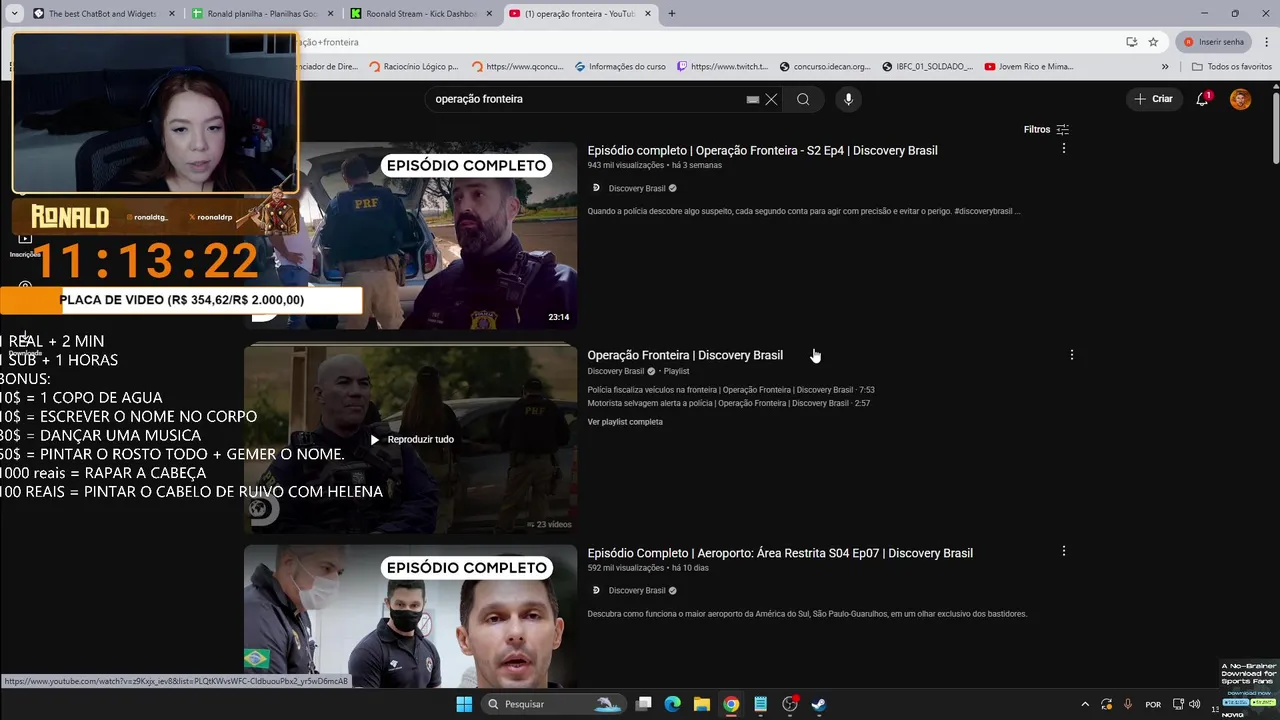Open the Roonald Stream Kick Dashboard tab
The image size is (1280, 720).
click(x=421, y=14)
